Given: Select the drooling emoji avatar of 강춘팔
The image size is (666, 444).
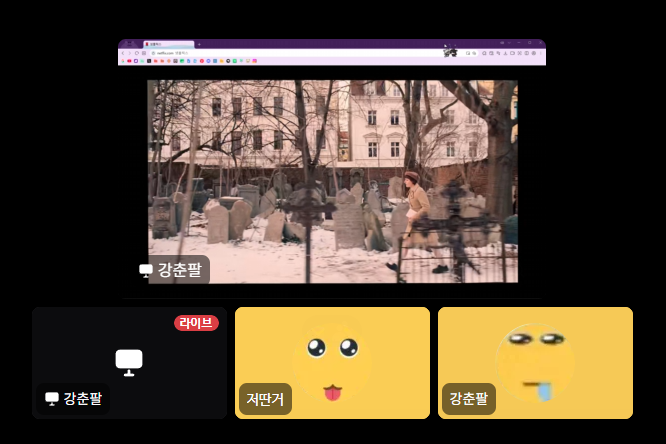Looking at the screenshot, I should tap(535, 362).
